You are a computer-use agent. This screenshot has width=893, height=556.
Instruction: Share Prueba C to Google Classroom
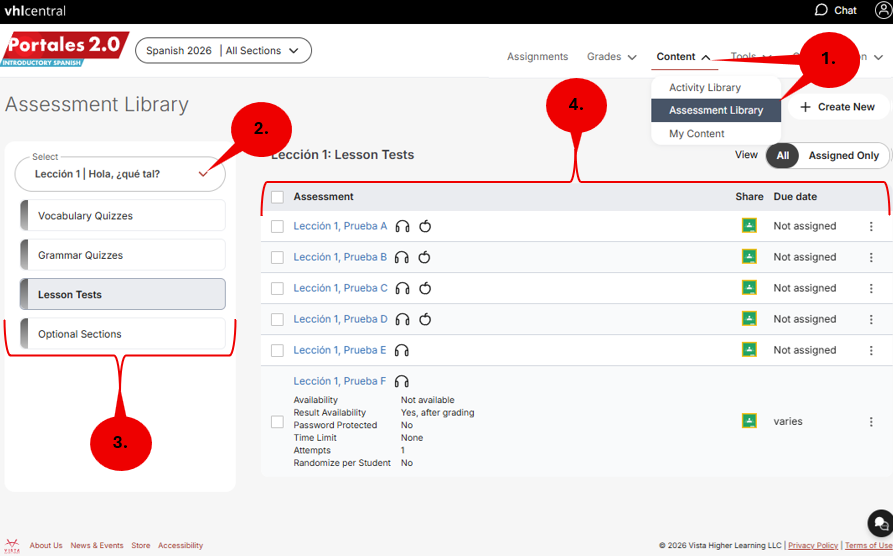[x=749, y=288]
